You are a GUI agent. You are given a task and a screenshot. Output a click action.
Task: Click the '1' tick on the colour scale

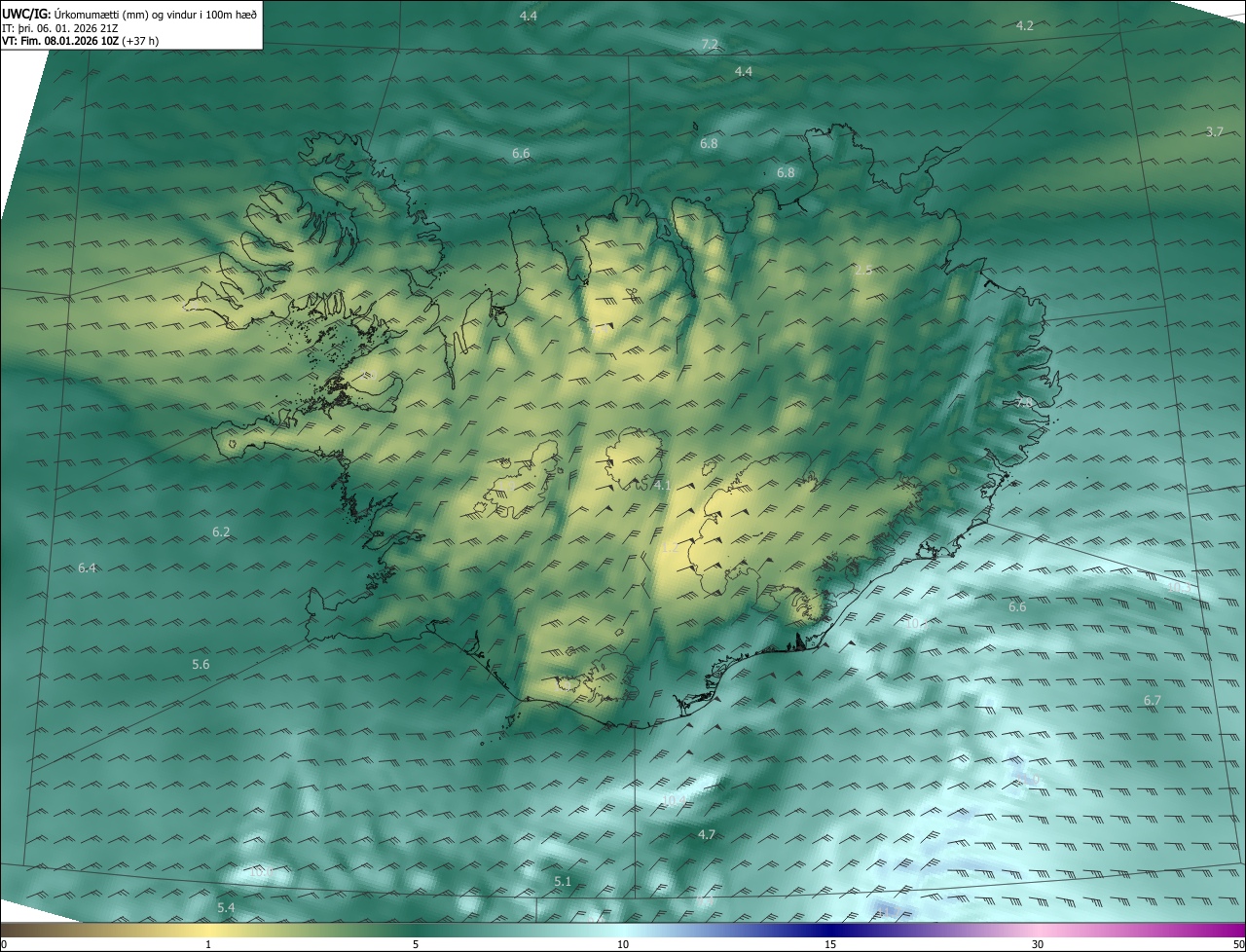(x=209, y=944)
